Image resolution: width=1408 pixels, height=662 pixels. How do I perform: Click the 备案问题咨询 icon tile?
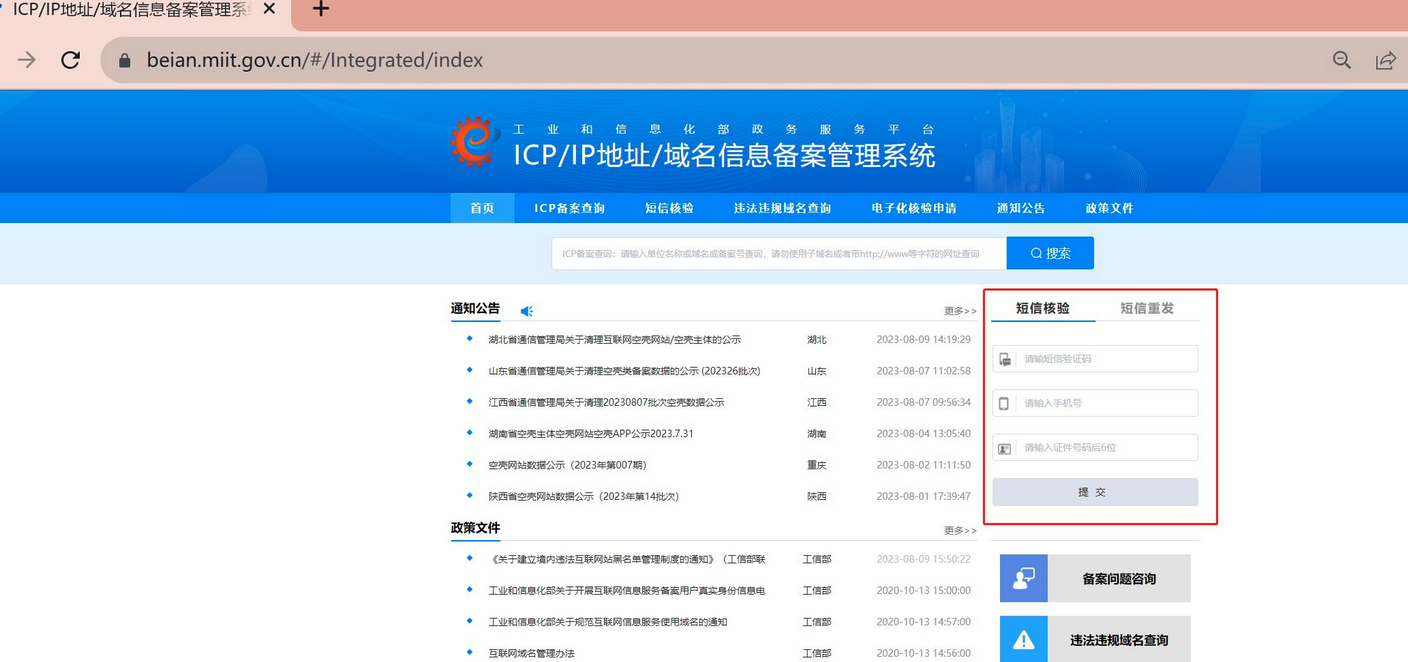pos(1023,578)
